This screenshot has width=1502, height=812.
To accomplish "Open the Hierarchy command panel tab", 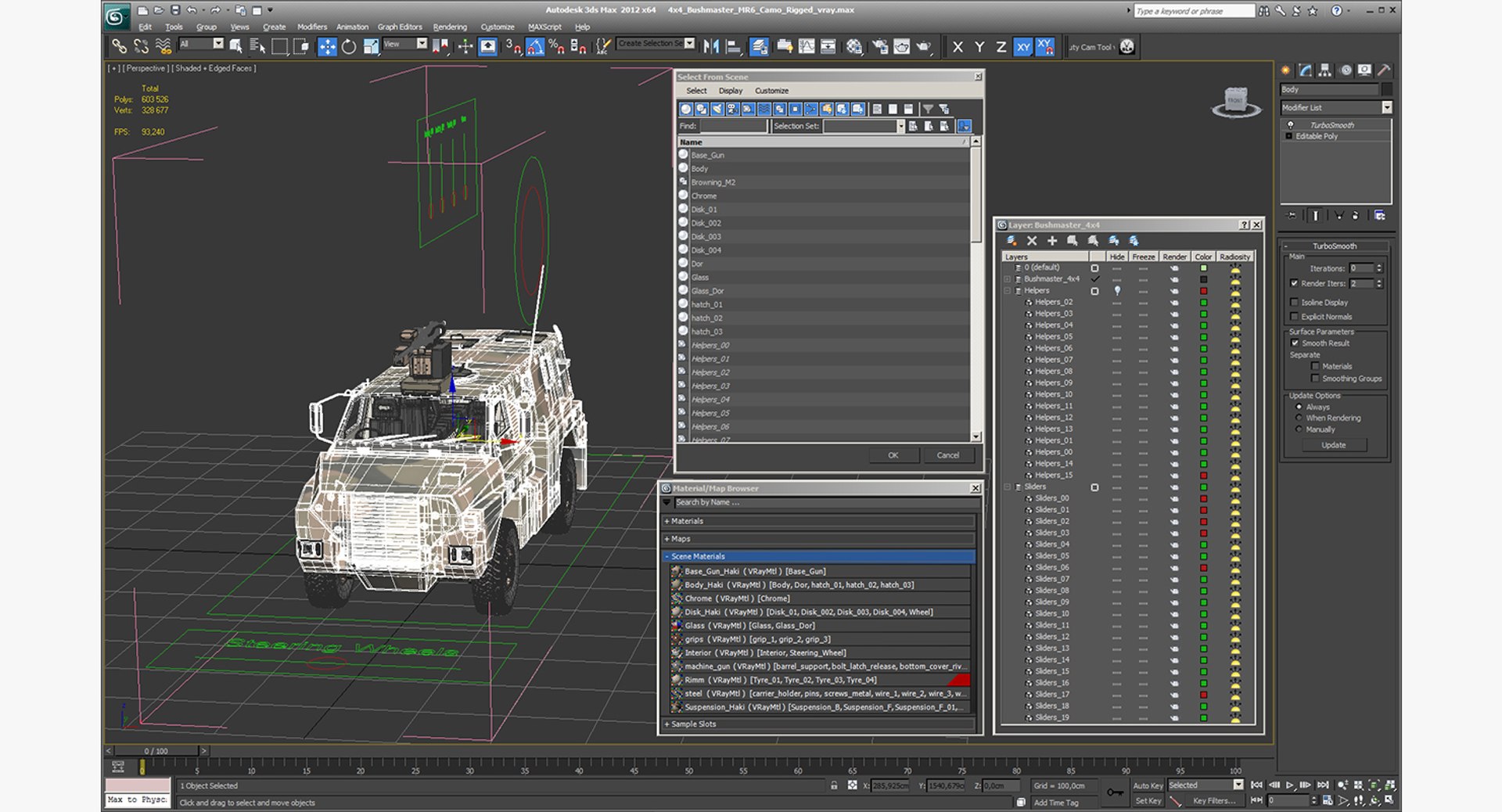I will coord(1324,70).
